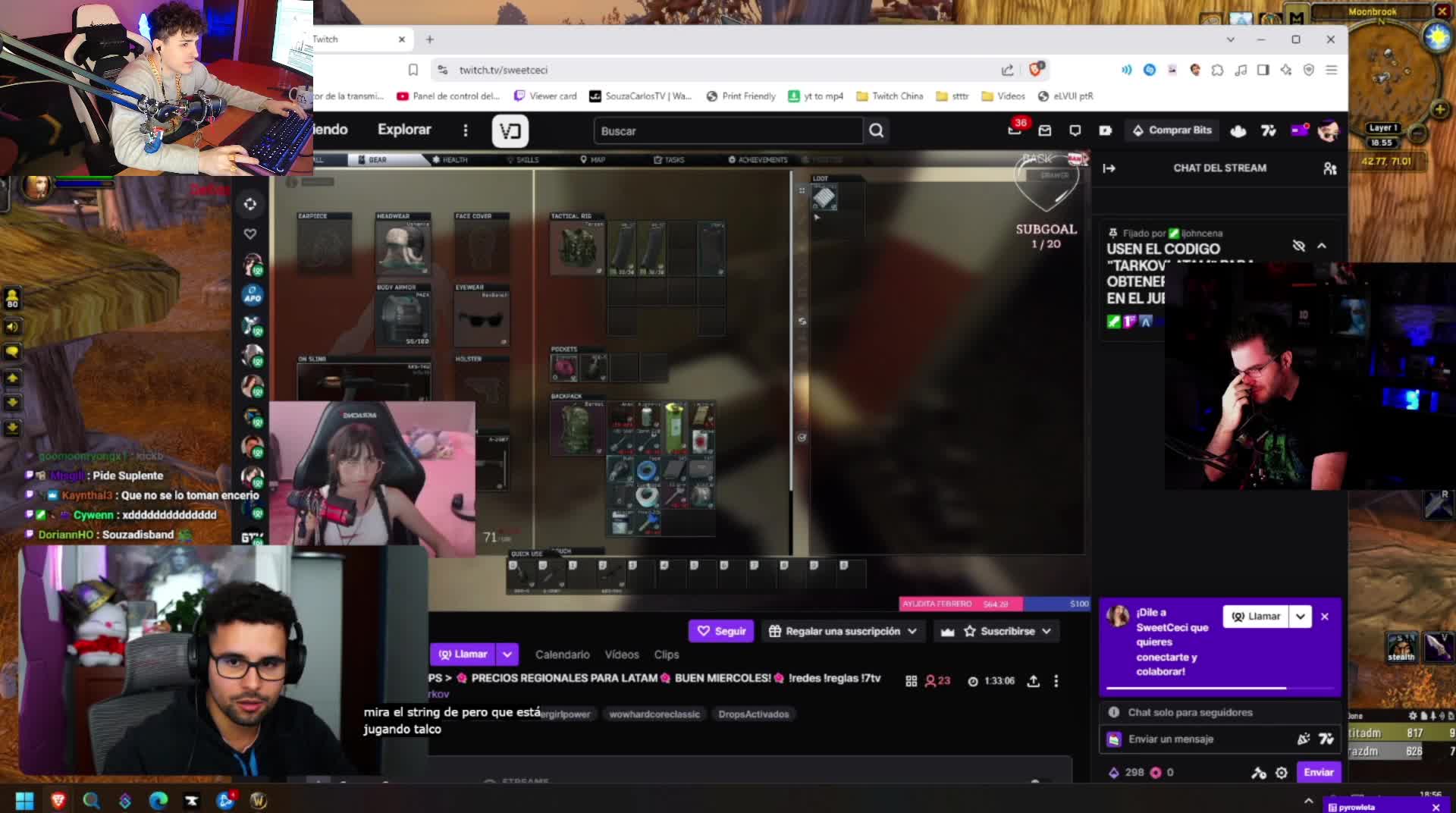Switch to the Calendario tab
This screenshot has width=1456, height=813.
(562, 654)
